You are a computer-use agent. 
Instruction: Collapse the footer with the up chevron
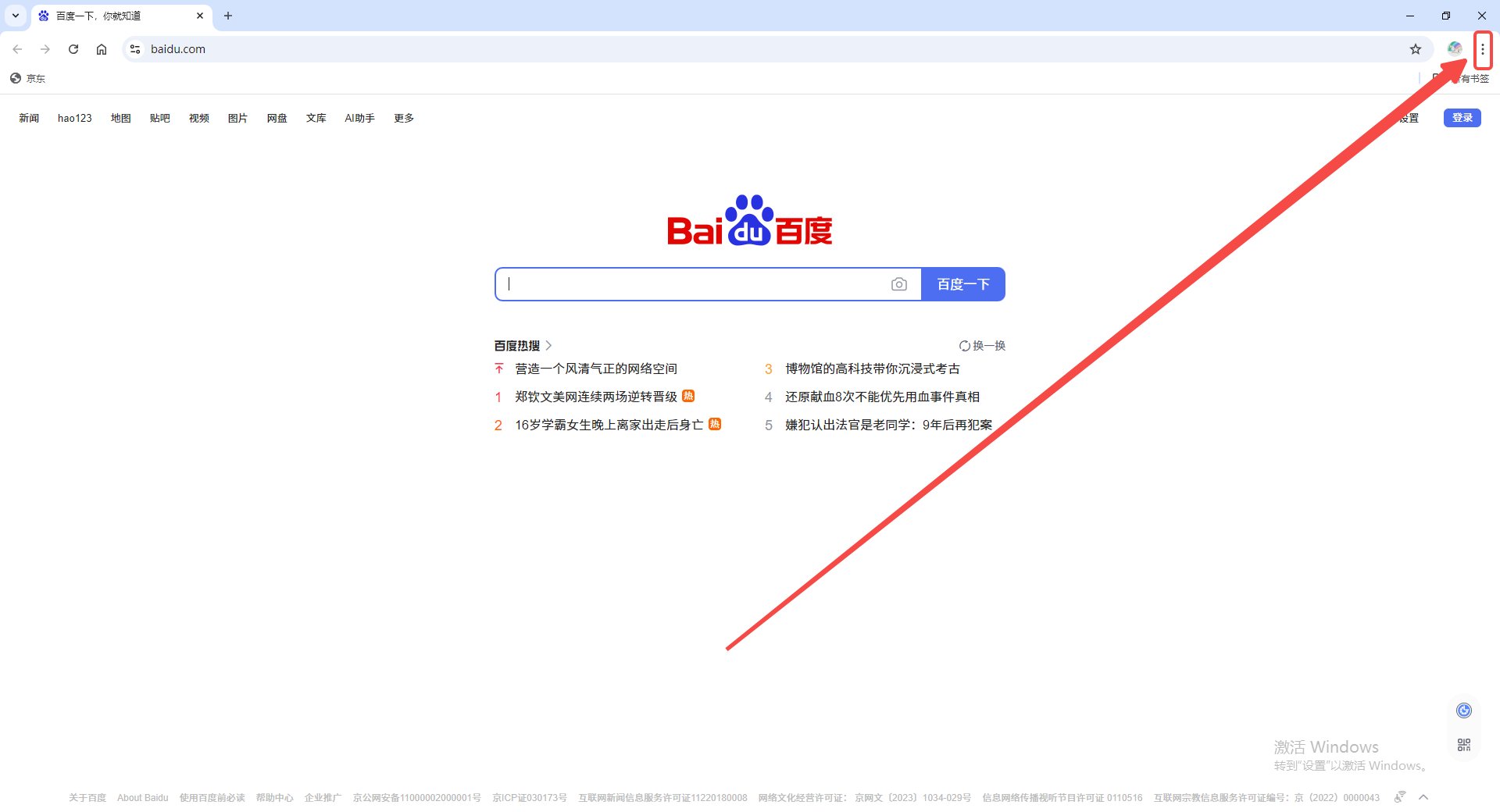tap(1423, 797)
